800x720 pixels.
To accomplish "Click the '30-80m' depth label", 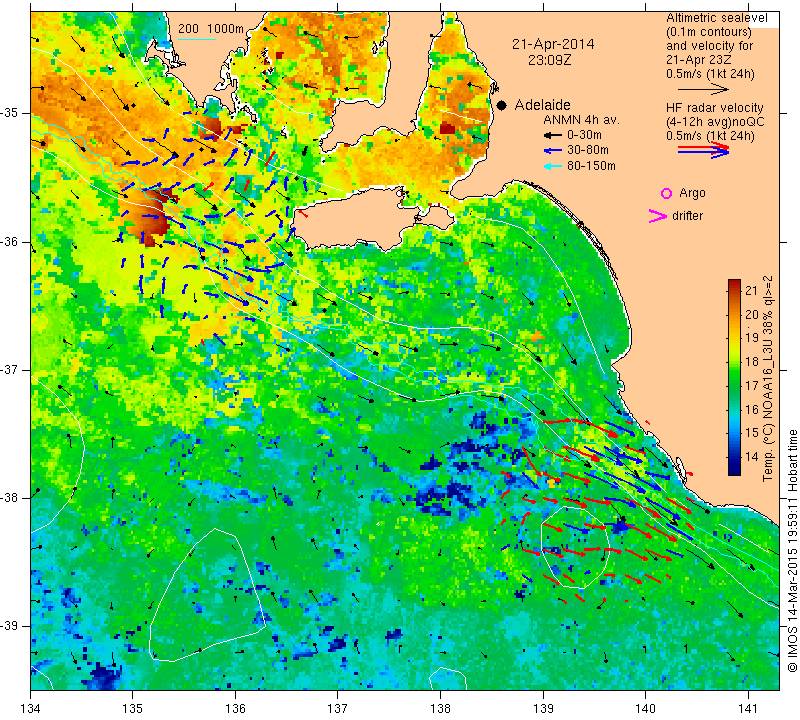I will coord(588,150).
